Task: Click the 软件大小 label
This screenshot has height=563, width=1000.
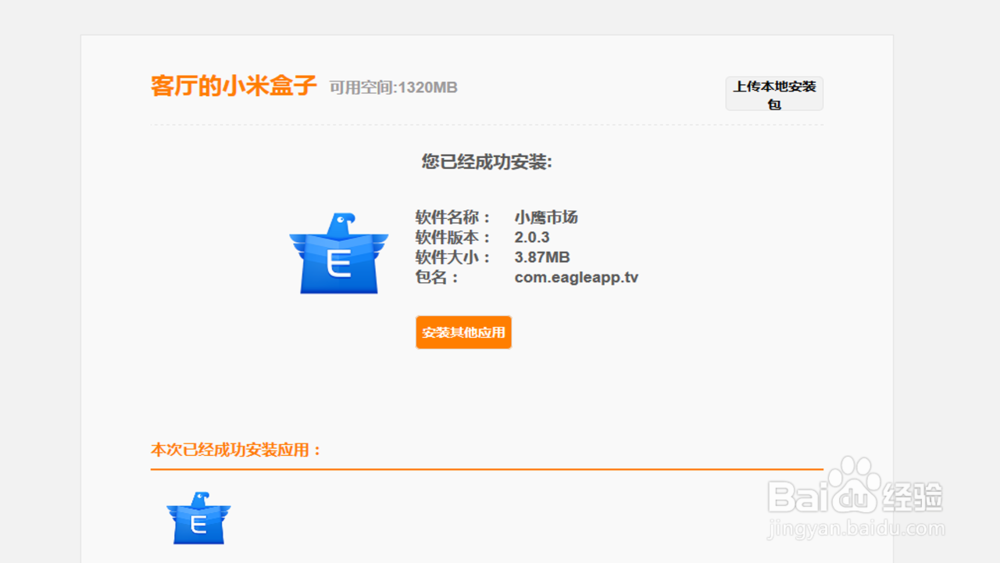Action: pos(453,257)
